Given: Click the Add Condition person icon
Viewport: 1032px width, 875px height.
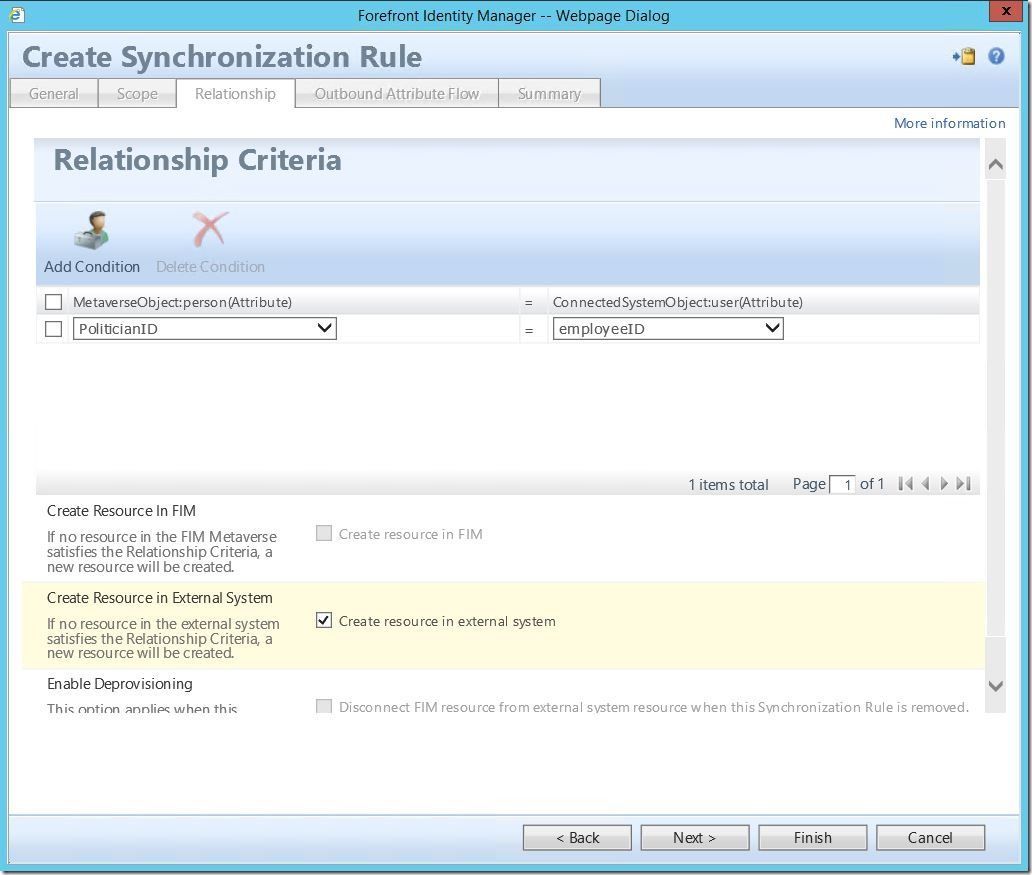Looking at the screenshot, I should (91, 230).
